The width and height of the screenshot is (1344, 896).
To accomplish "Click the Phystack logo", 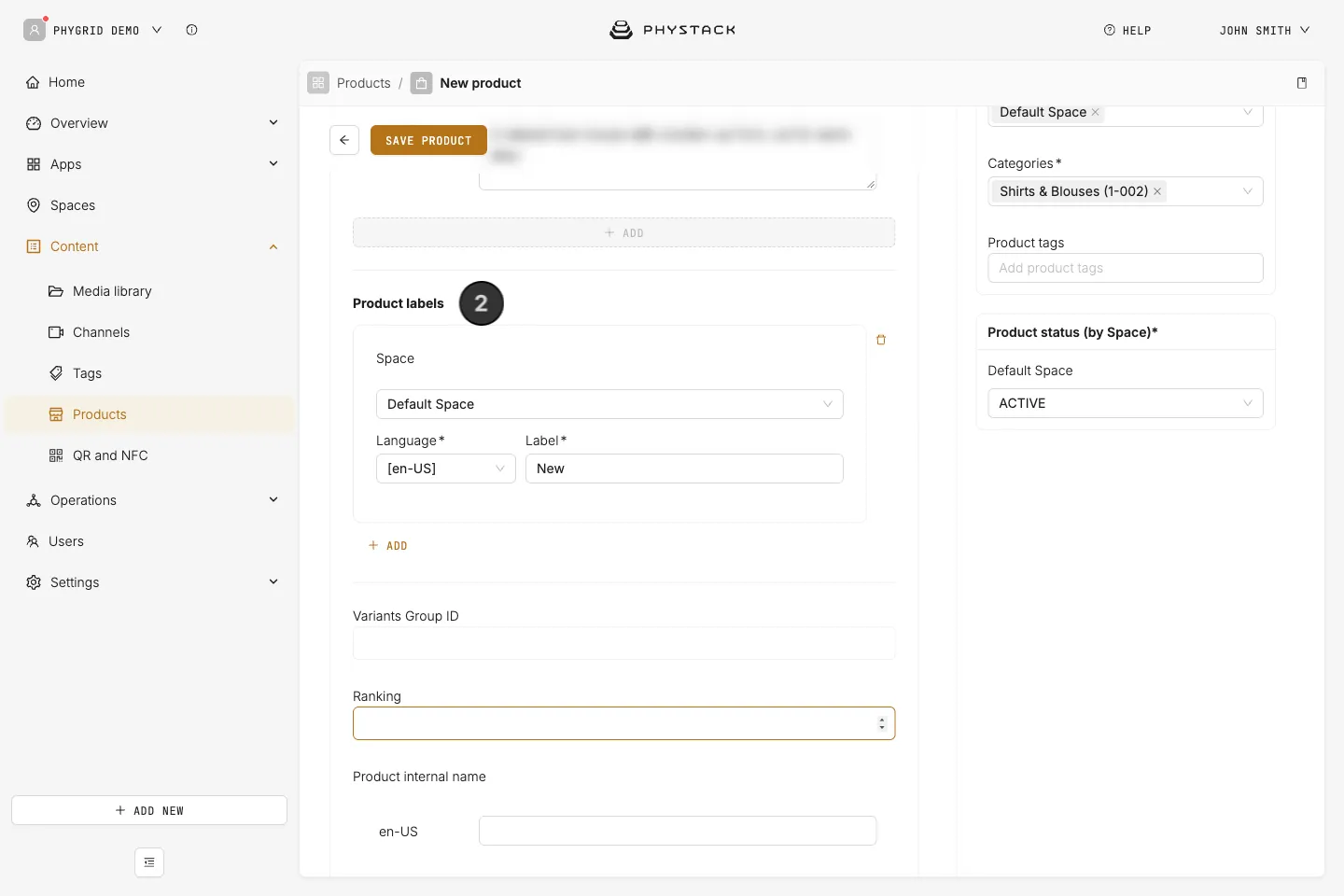I will pos(672,30).
